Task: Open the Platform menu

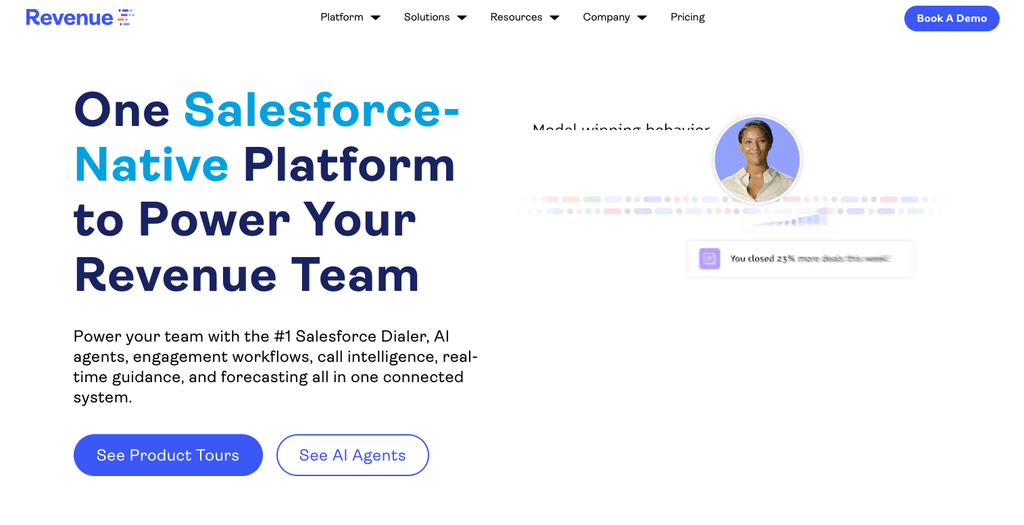Action: click(x=342, y=17)
